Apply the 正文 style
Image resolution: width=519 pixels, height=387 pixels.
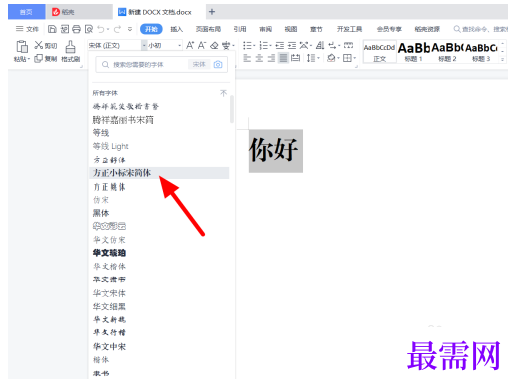pyautogui.click(x=379, y=52)
